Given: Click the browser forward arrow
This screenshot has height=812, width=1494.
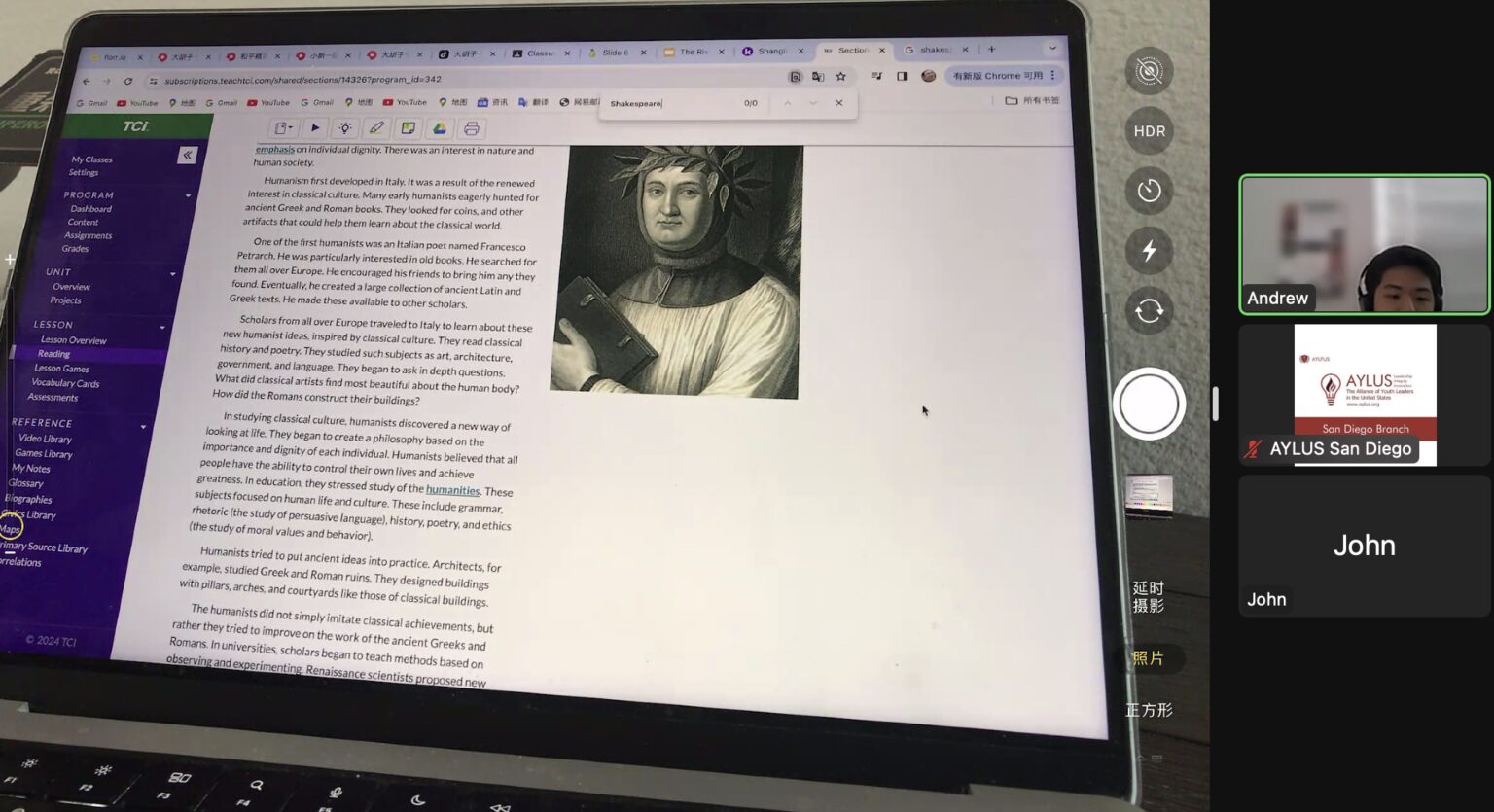Looking at the screenshot, I should (107, 81).
